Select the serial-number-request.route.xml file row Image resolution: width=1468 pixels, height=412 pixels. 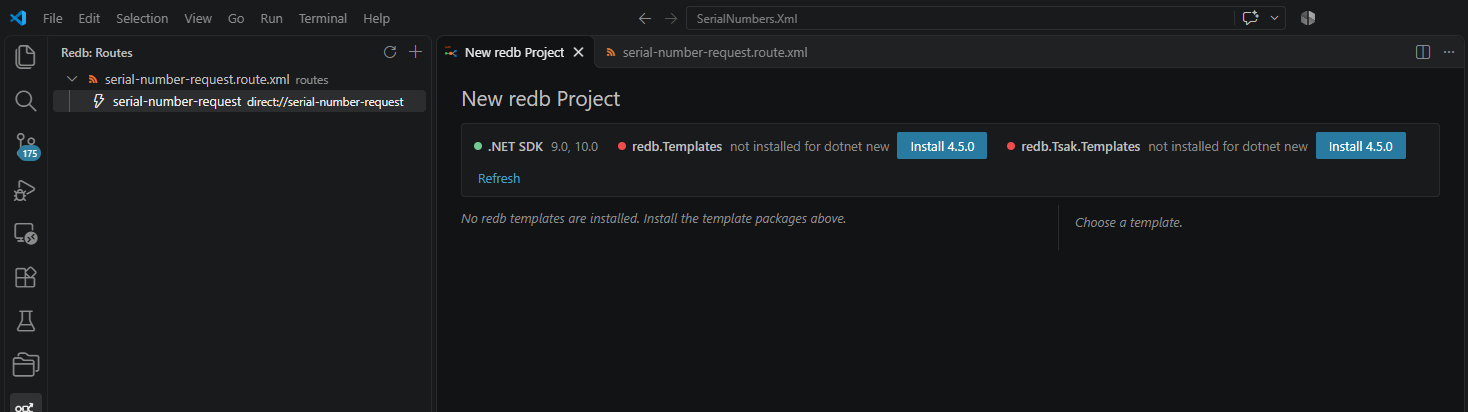coord(239,79)
